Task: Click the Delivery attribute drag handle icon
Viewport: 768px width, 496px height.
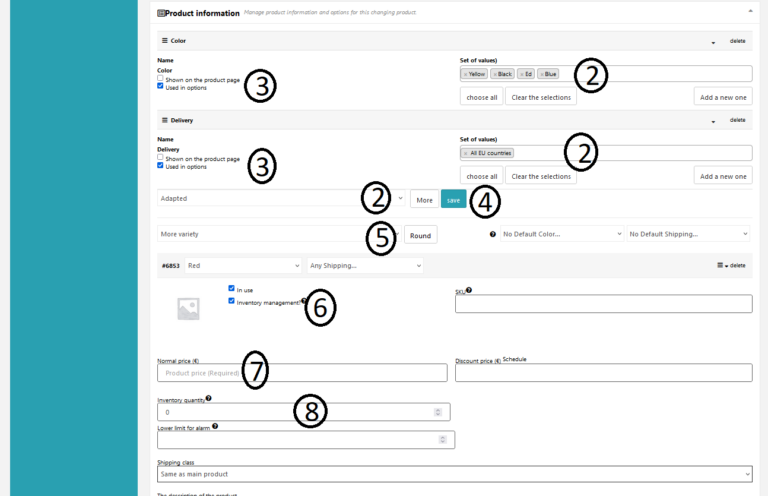Action: tap(165, 120)
